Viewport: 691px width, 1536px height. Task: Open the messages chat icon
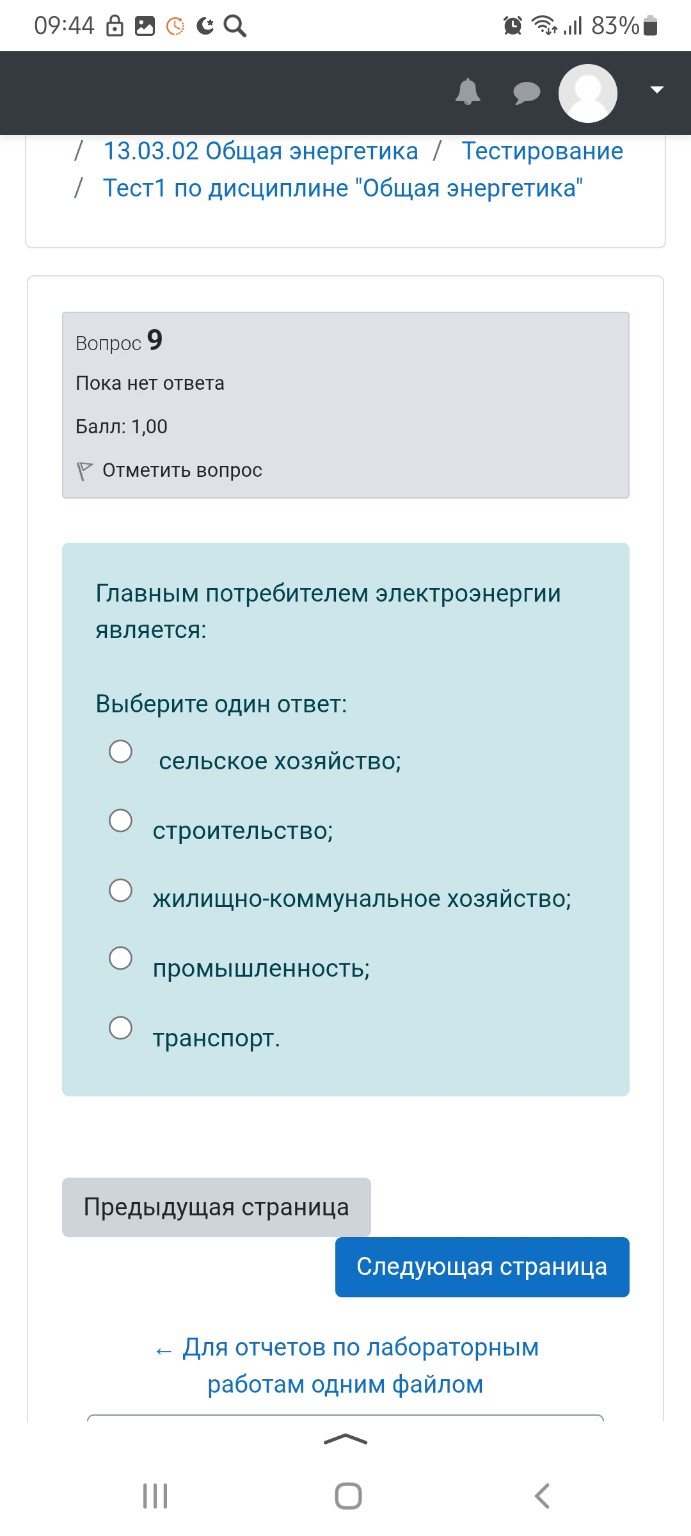pyautogui.click(x=525, y=93)
